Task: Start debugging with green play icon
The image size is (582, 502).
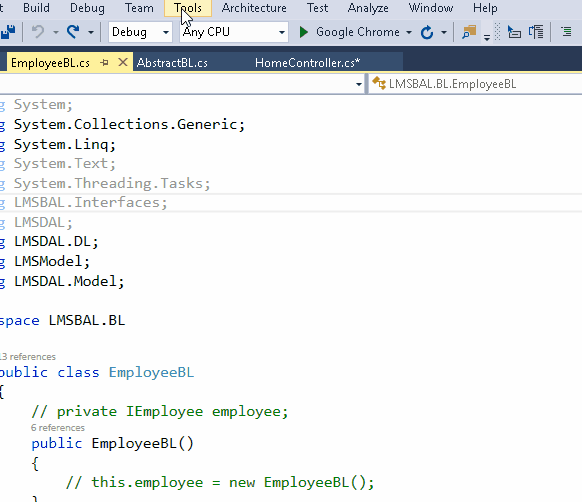Action: point(303,32)
